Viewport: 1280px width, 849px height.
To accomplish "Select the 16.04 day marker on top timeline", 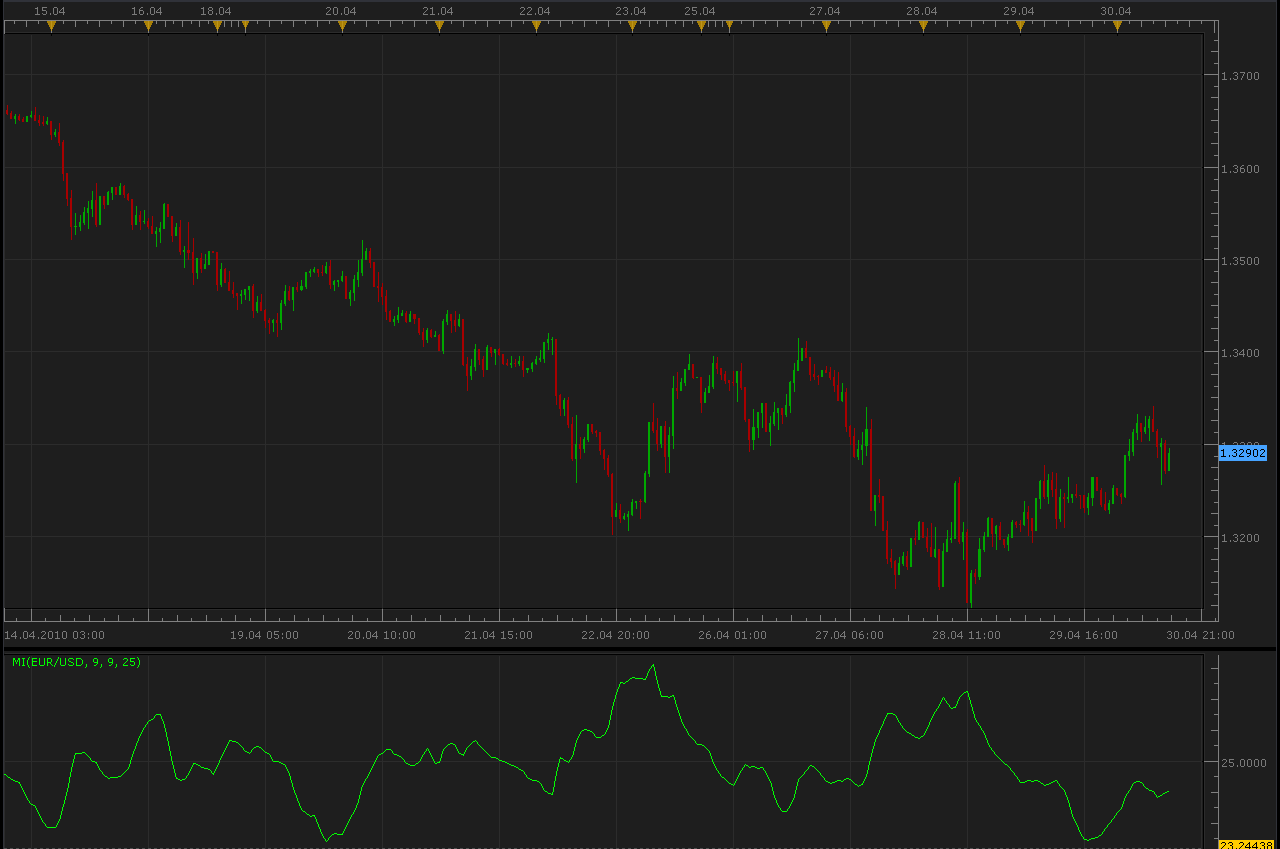I will [x=148, y=27].
